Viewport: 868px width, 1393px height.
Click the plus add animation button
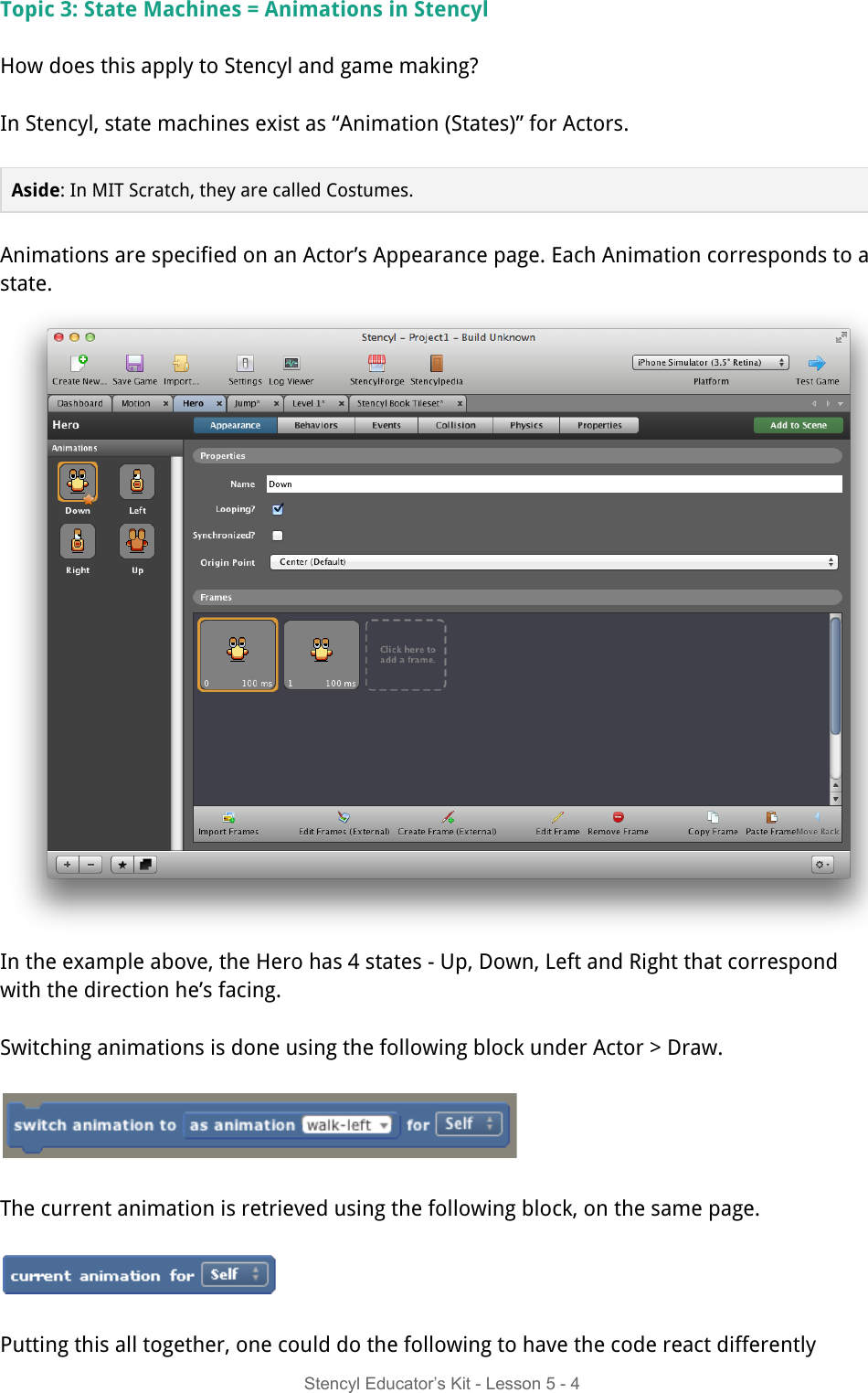pyautogui.click(x=68, y=865)
